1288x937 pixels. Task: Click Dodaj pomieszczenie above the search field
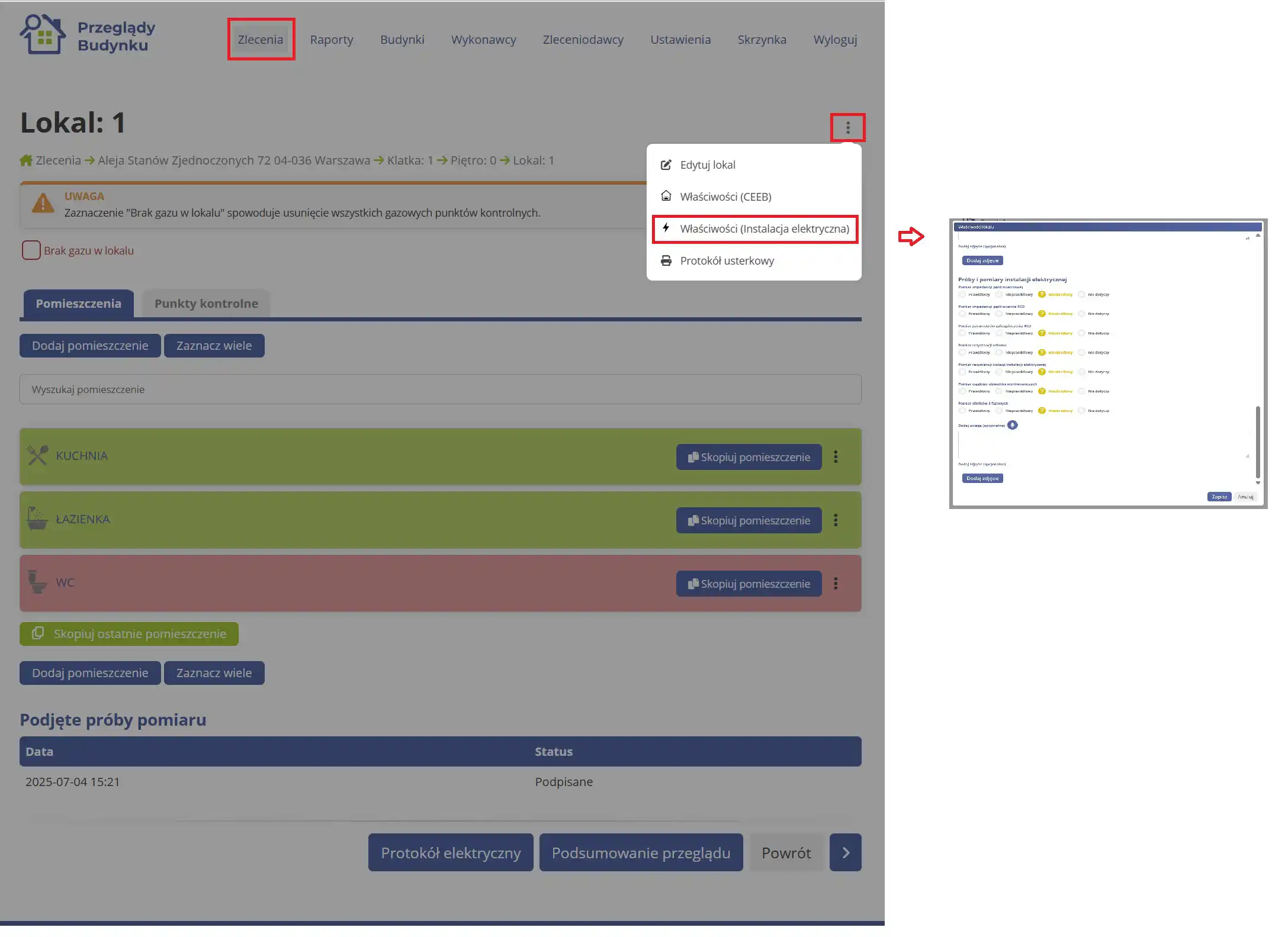[90, 345]
